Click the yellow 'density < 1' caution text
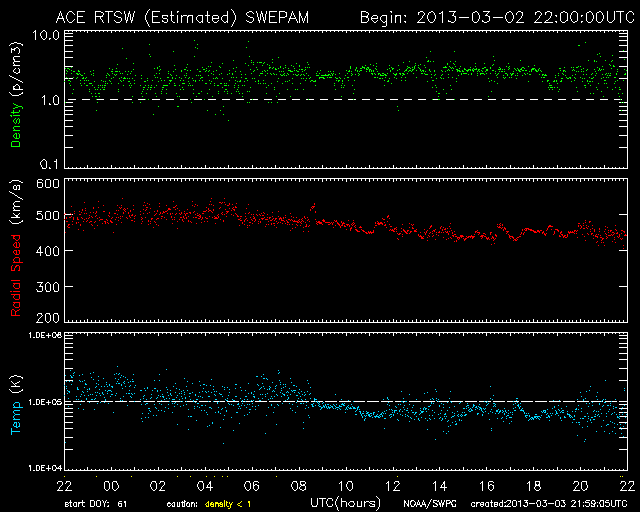 pyautogui.click(x=228, y=504)
